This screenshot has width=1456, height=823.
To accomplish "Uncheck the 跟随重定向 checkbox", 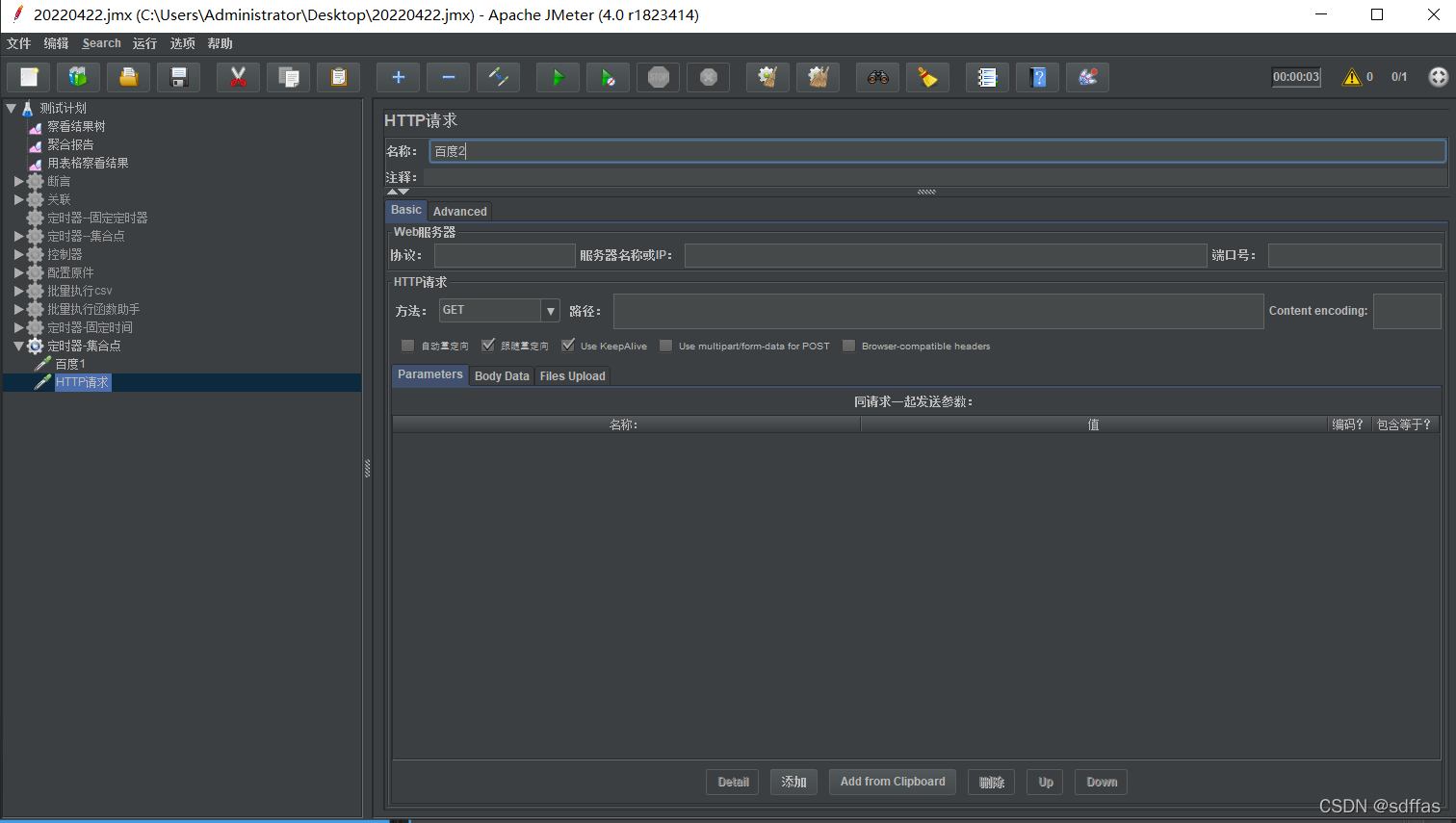I will [x=488, y=346].
